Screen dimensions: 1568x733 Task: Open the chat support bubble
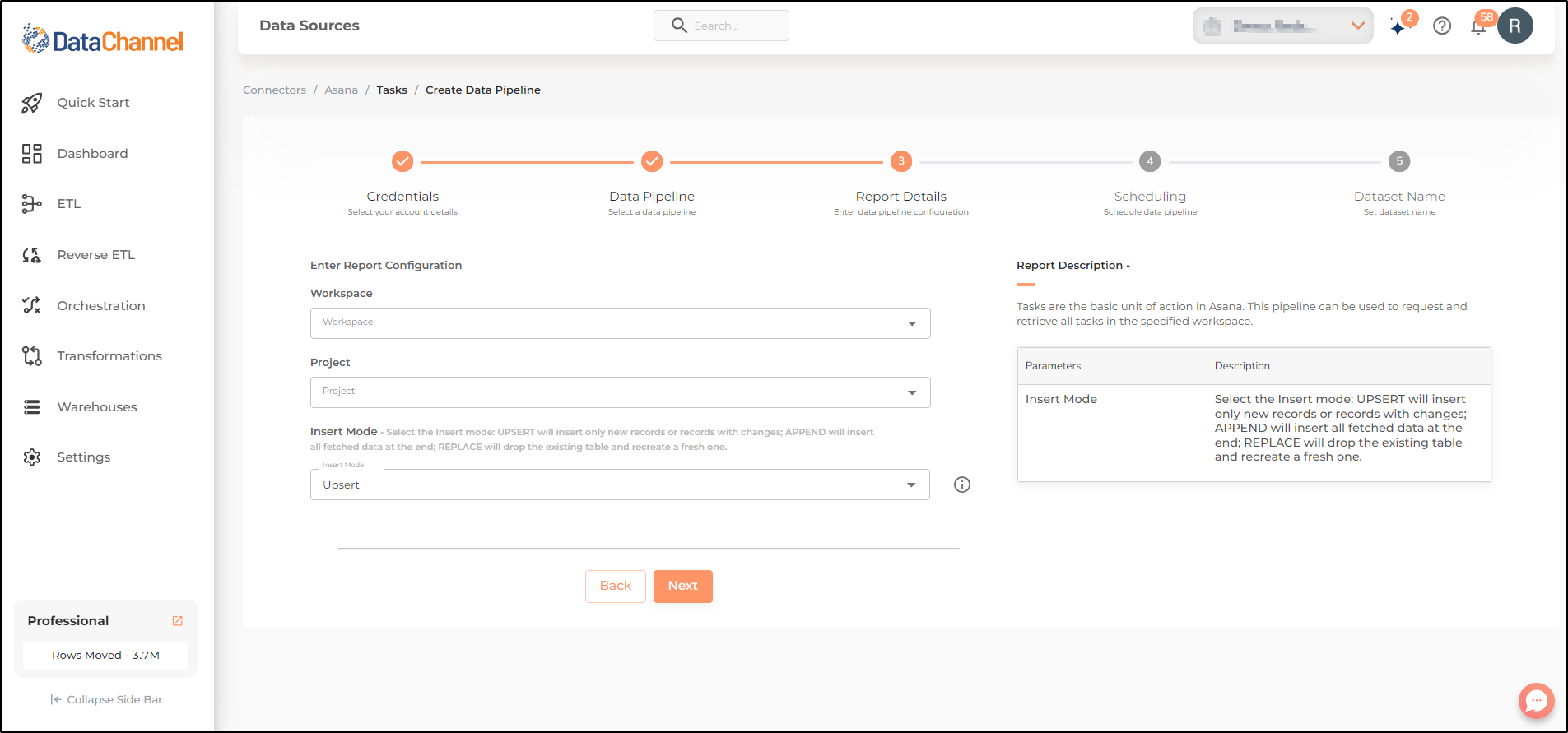click(x=1536, y=701)
